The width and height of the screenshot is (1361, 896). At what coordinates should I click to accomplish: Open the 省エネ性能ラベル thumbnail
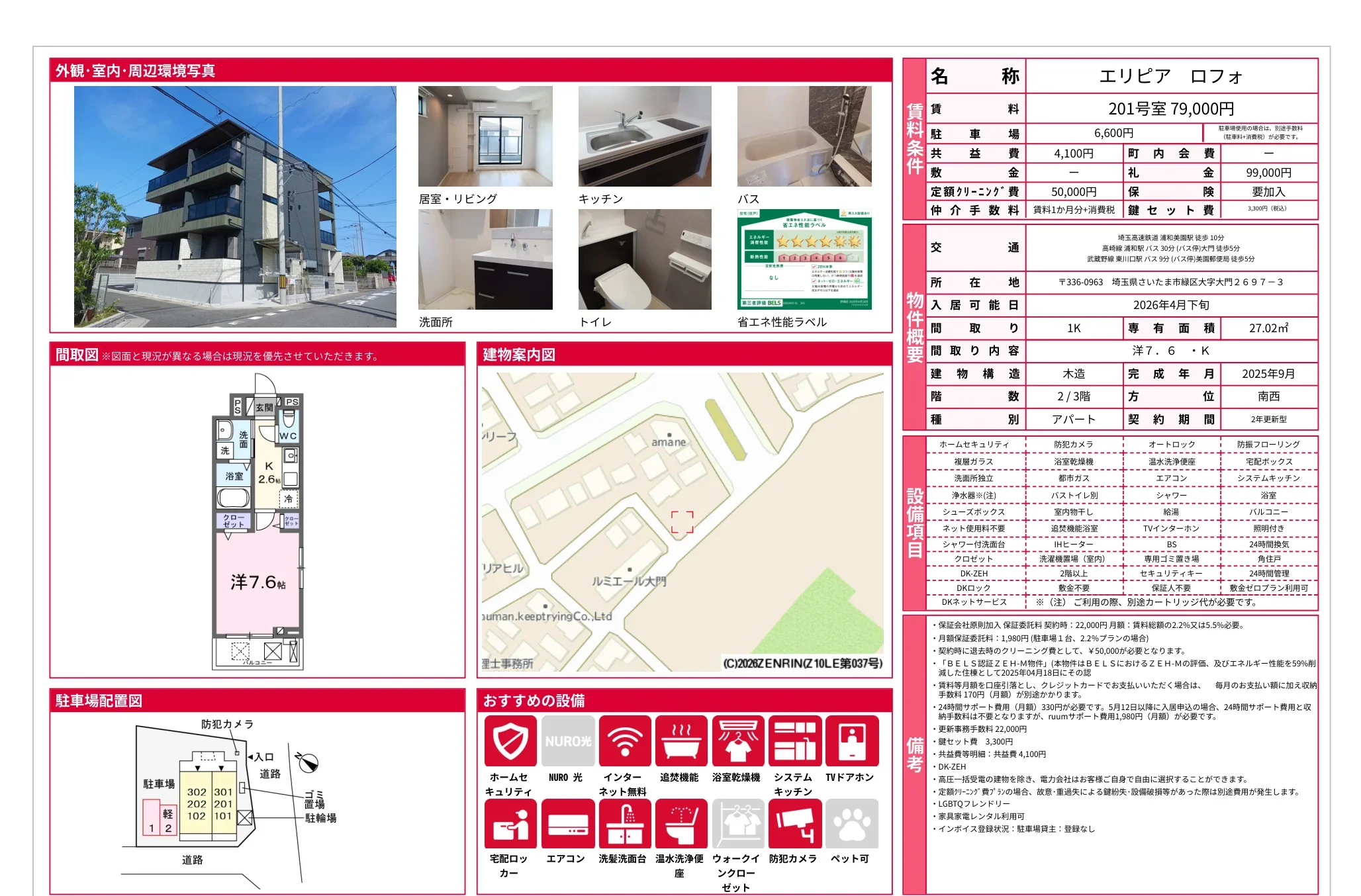click(804, 259)
